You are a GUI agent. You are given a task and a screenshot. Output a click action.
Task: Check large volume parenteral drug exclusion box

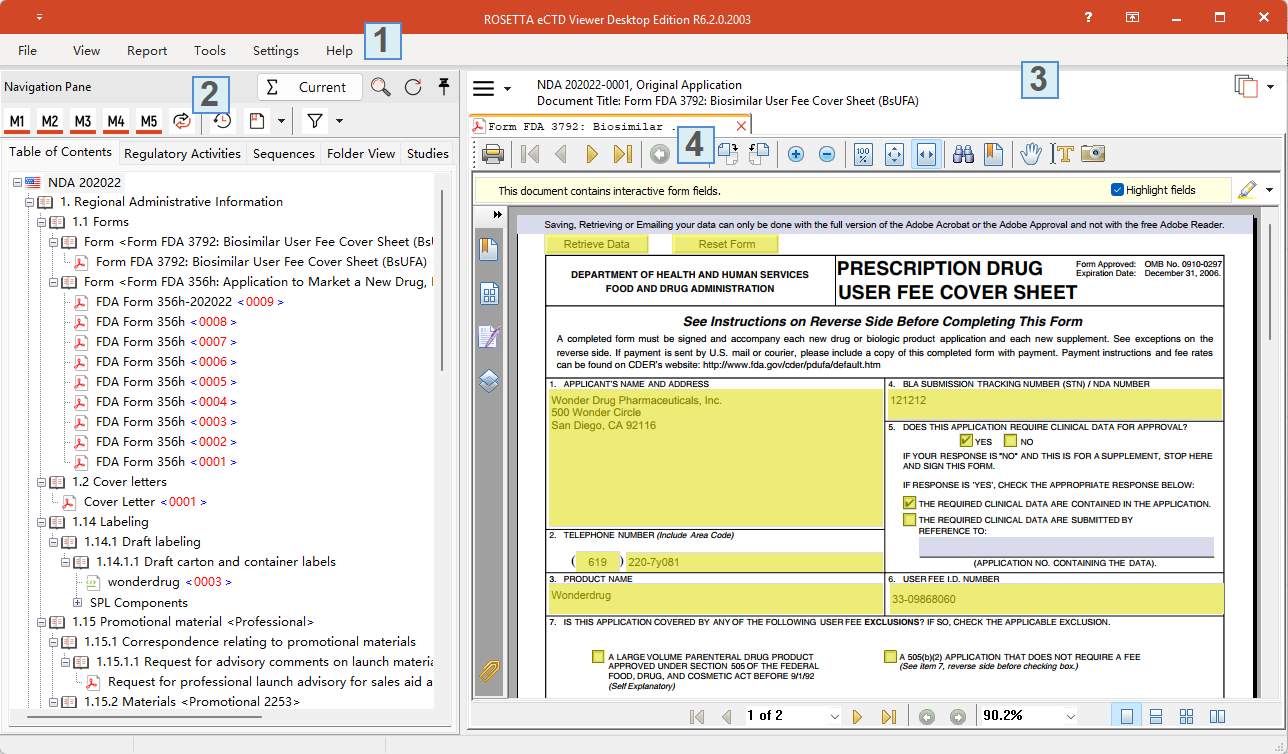598,657
